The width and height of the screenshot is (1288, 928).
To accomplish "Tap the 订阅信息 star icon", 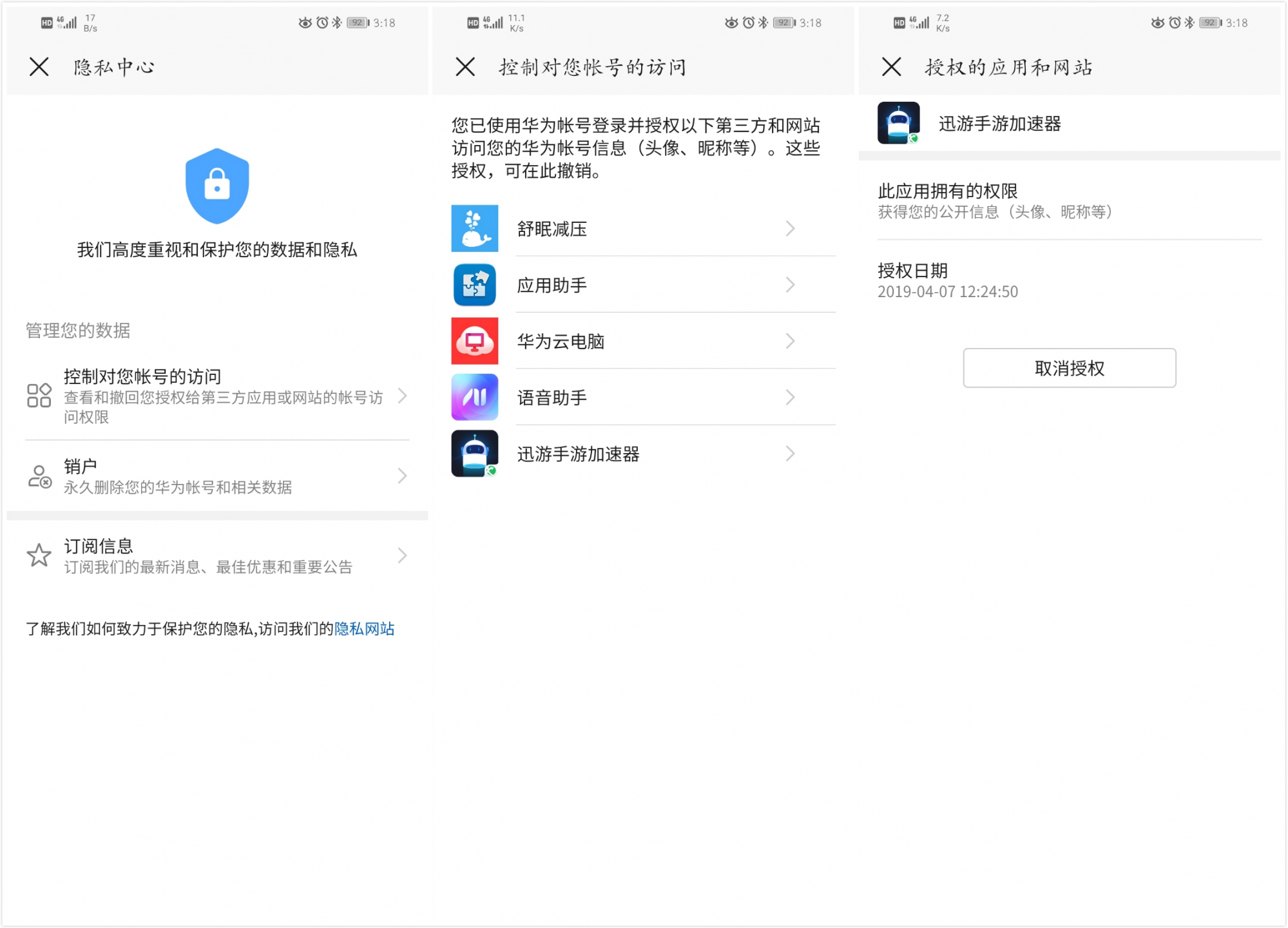I will 39,556.
